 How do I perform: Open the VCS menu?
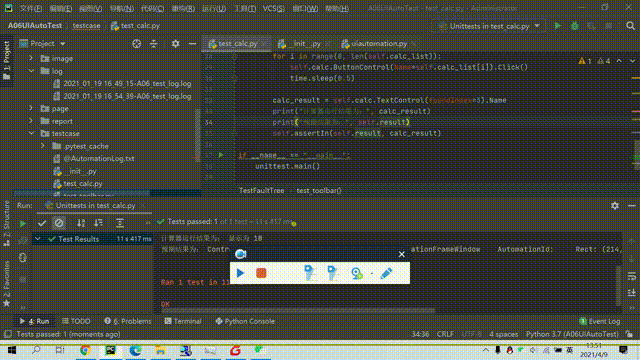(x=273, y=8)
